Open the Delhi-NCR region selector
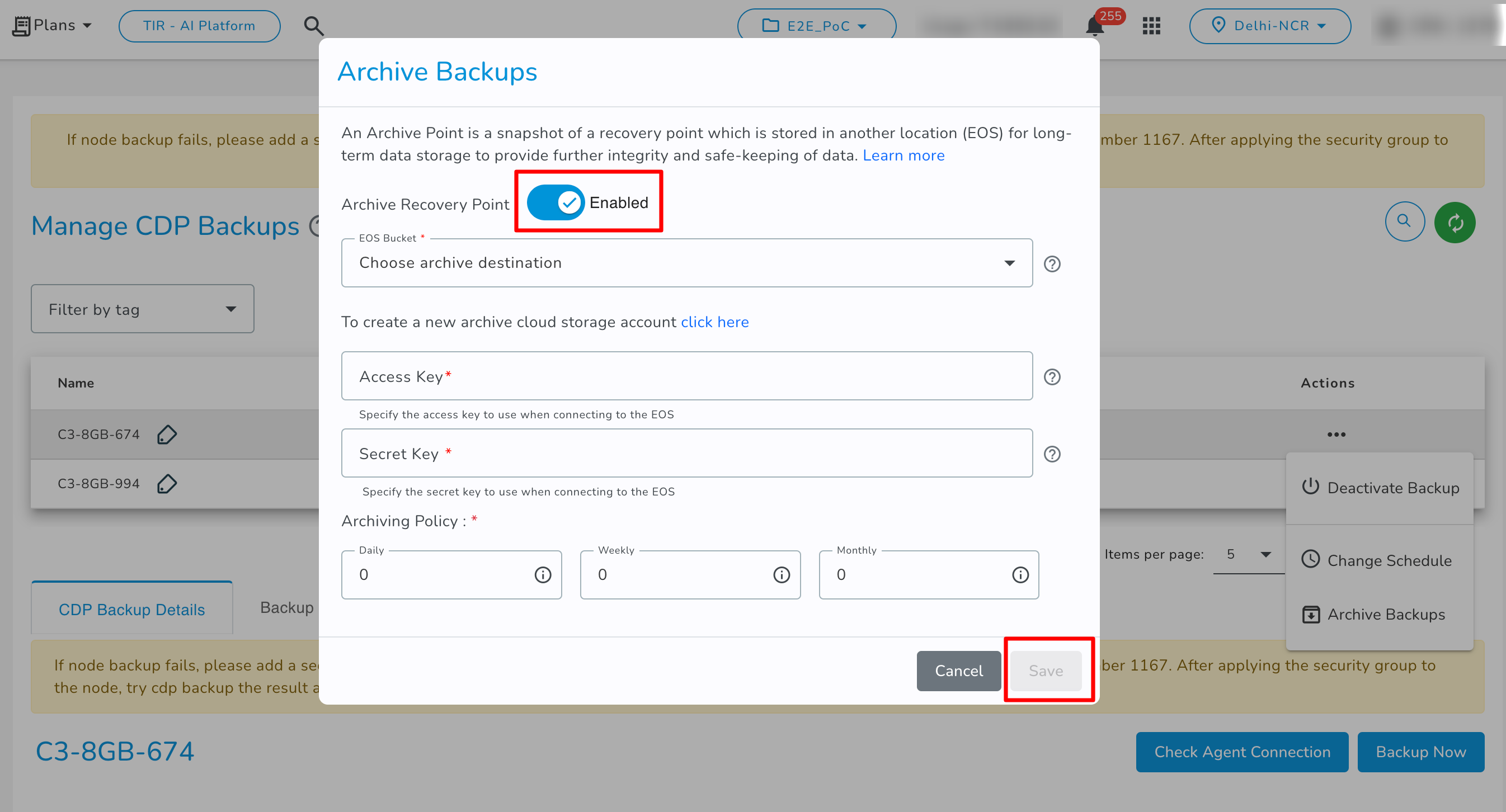The image size is (1506, 812). 1269,26
